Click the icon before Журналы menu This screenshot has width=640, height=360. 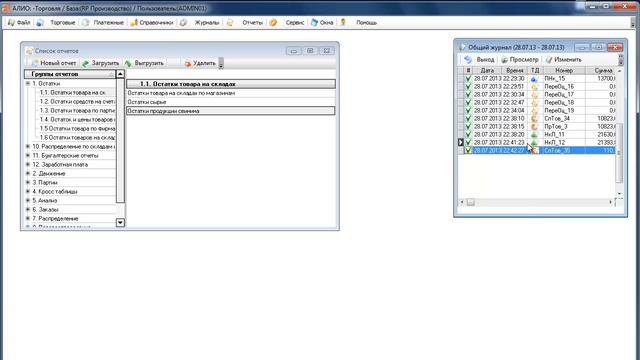(x=184, y=22)
